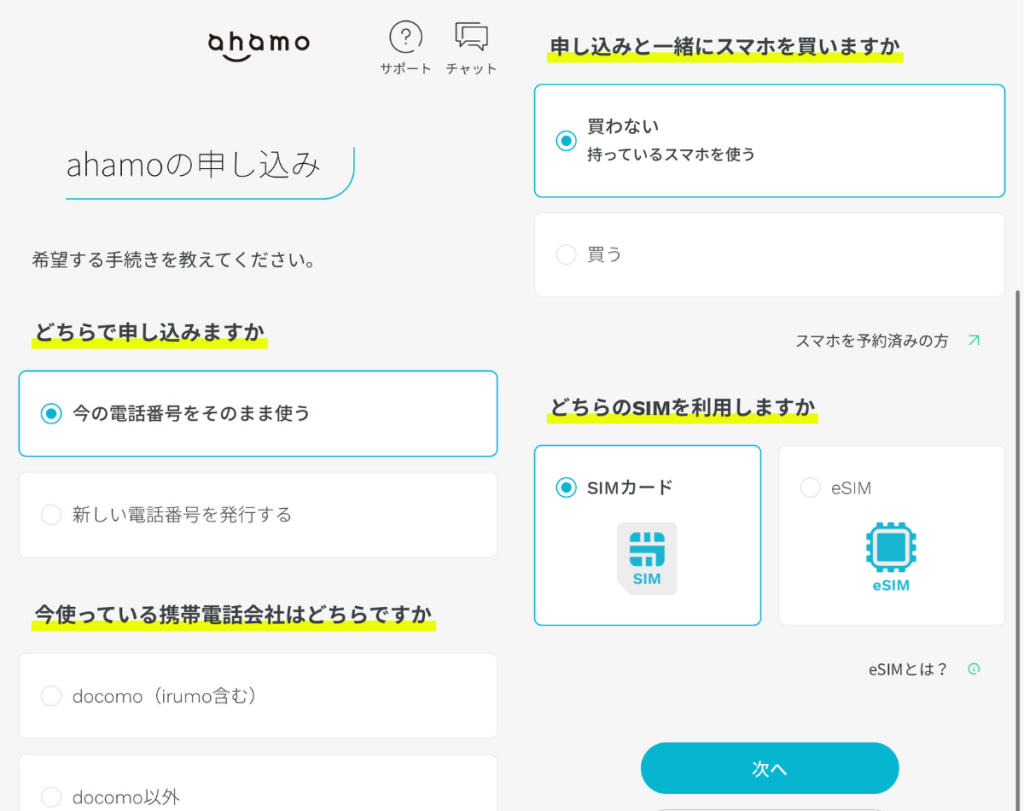Select the 買う radio option
The width and height of the screenshot is (1024, 811).
[769, 254]
